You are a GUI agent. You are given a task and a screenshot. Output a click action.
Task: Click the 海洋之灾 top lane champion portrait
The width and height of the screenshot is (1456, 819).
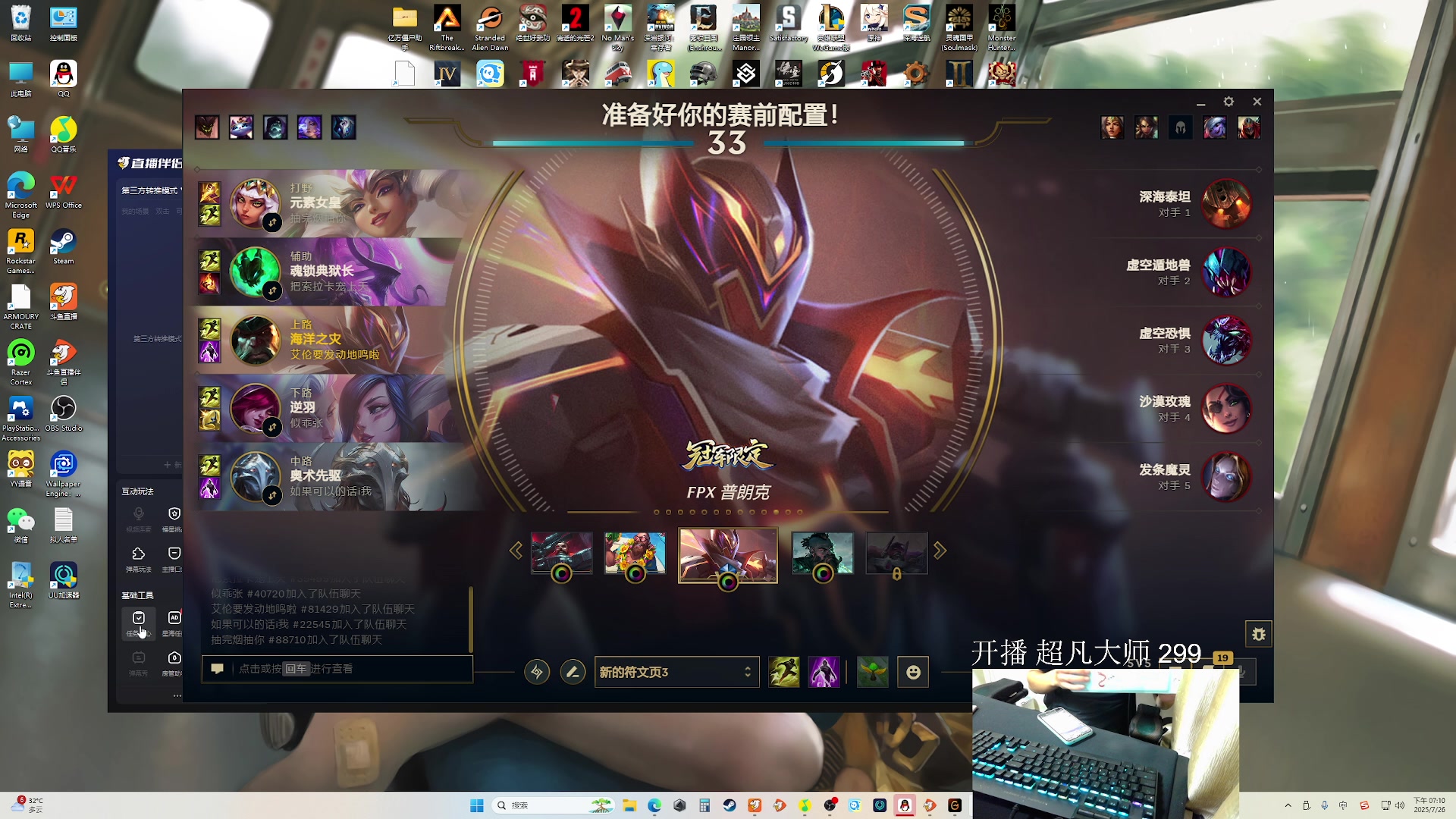(256, 340)
